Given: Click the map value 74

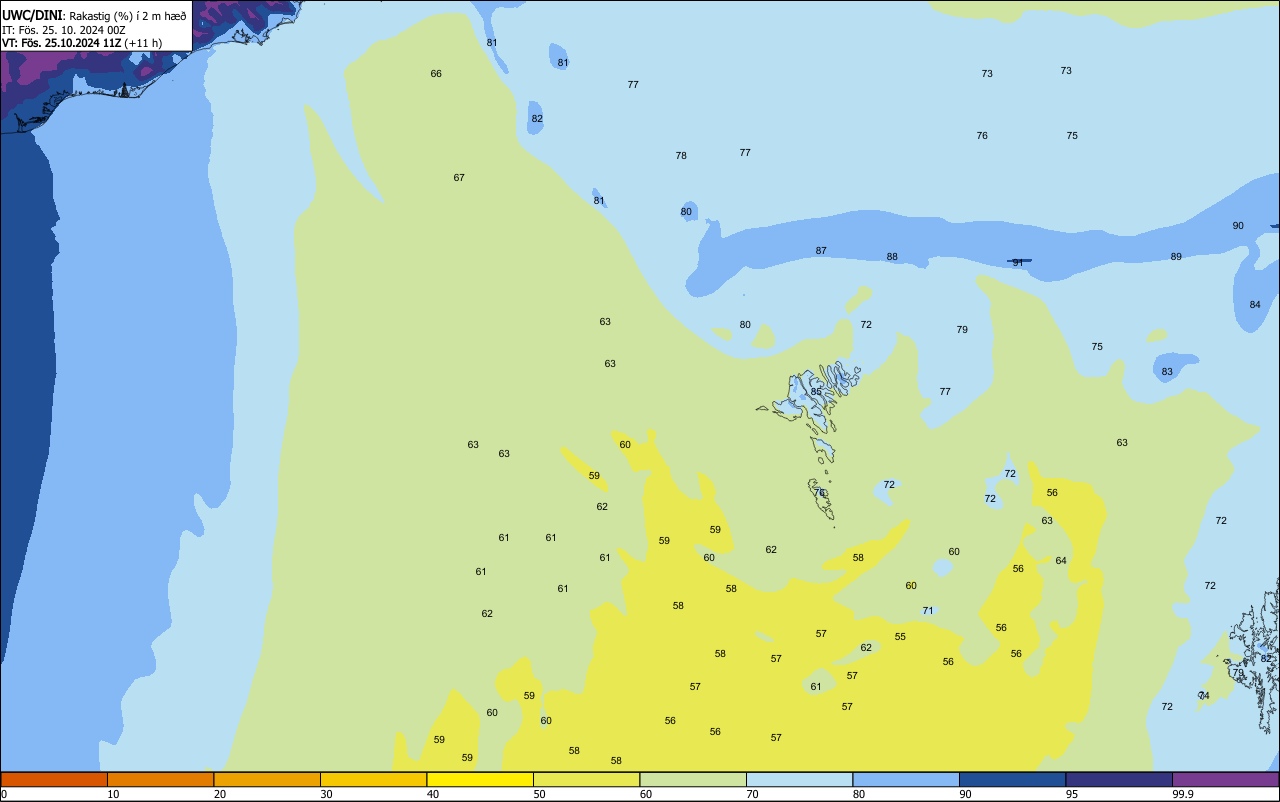Looking at the screenshot, I should [x=1204, y=696].
